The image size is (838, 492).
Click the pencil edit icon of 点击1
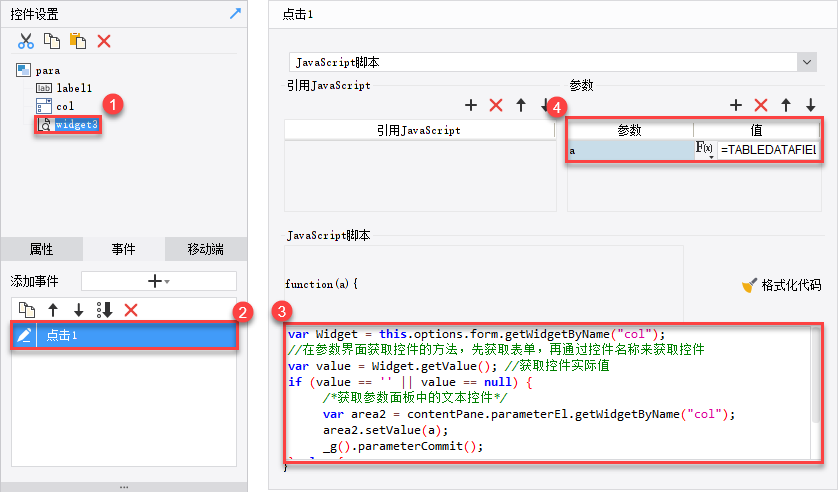[x=24, y=335]
